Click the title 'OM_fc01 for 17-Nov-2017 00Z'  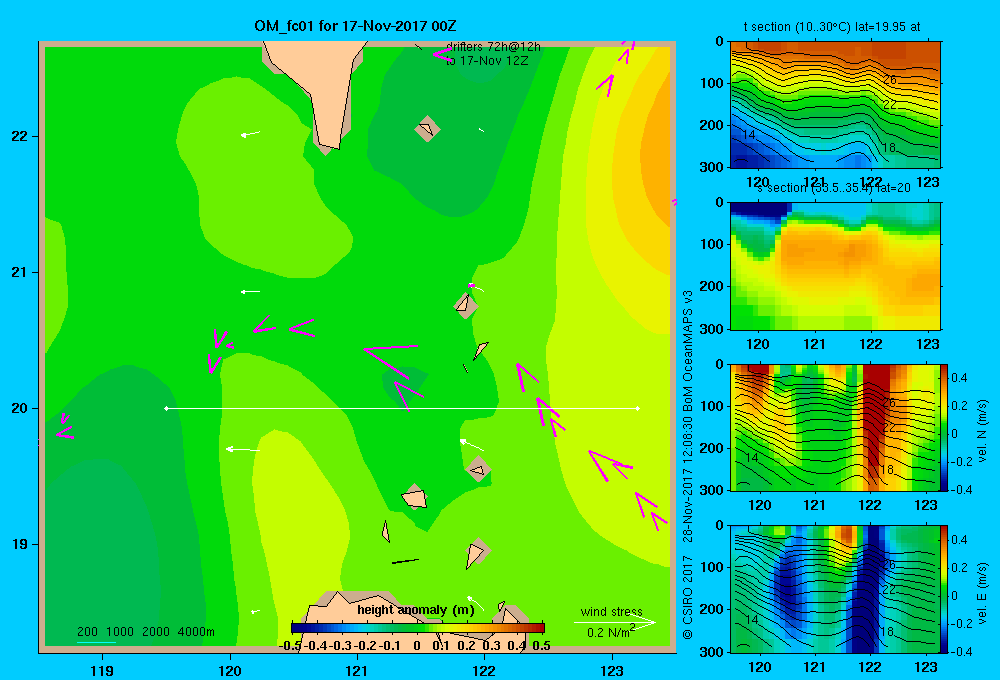355,26
